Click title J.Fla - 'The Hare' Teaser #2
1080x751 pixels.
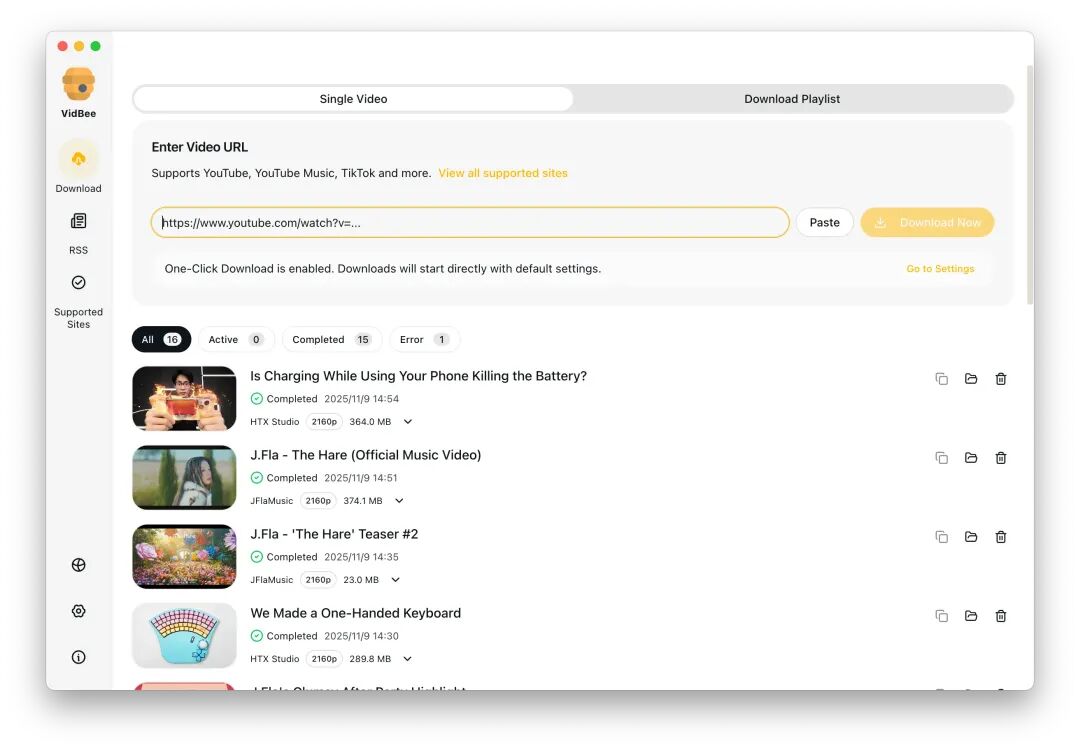[334, 534]
